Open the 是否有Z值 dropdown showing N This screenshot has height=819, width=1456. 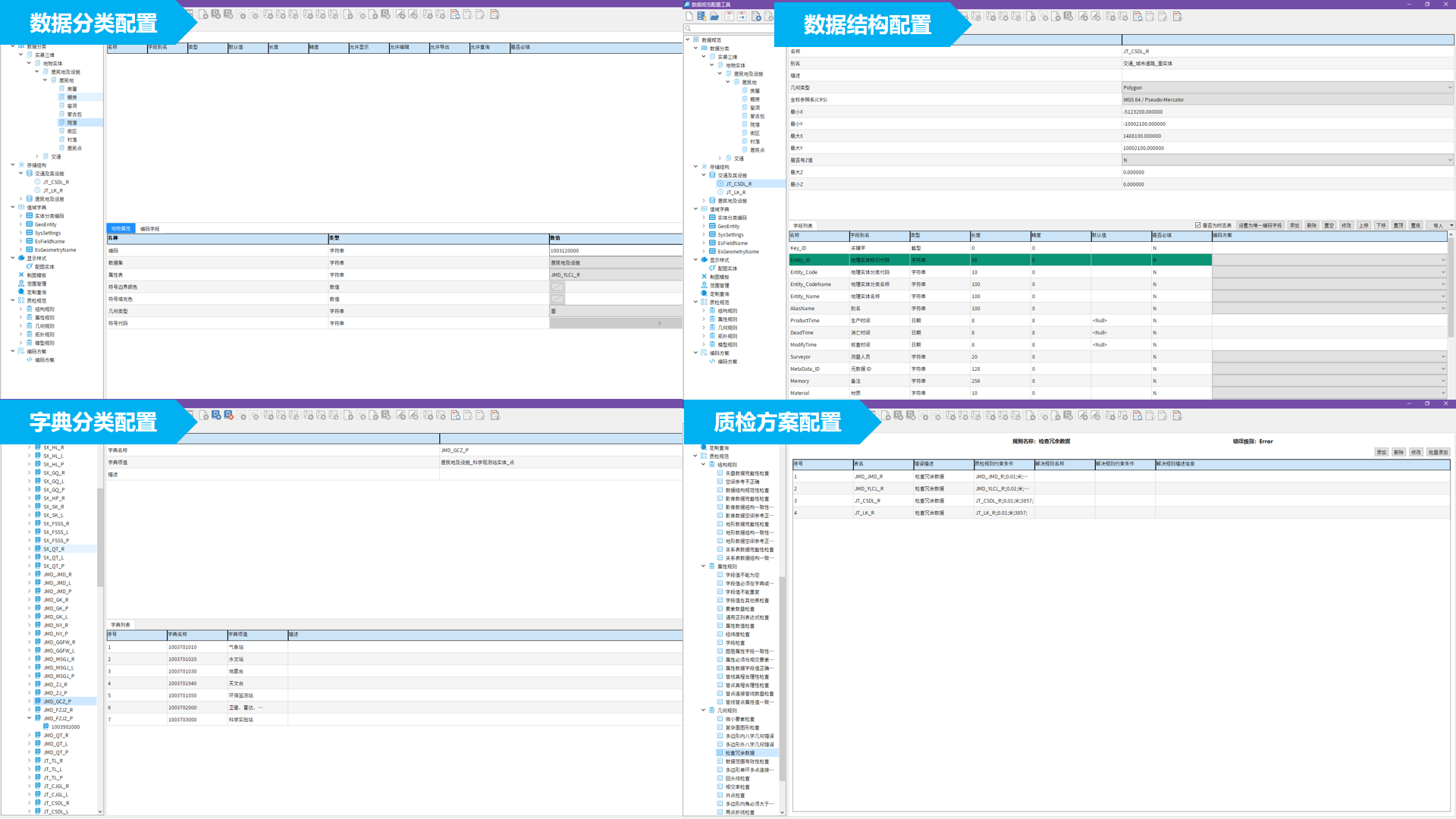1450,160
